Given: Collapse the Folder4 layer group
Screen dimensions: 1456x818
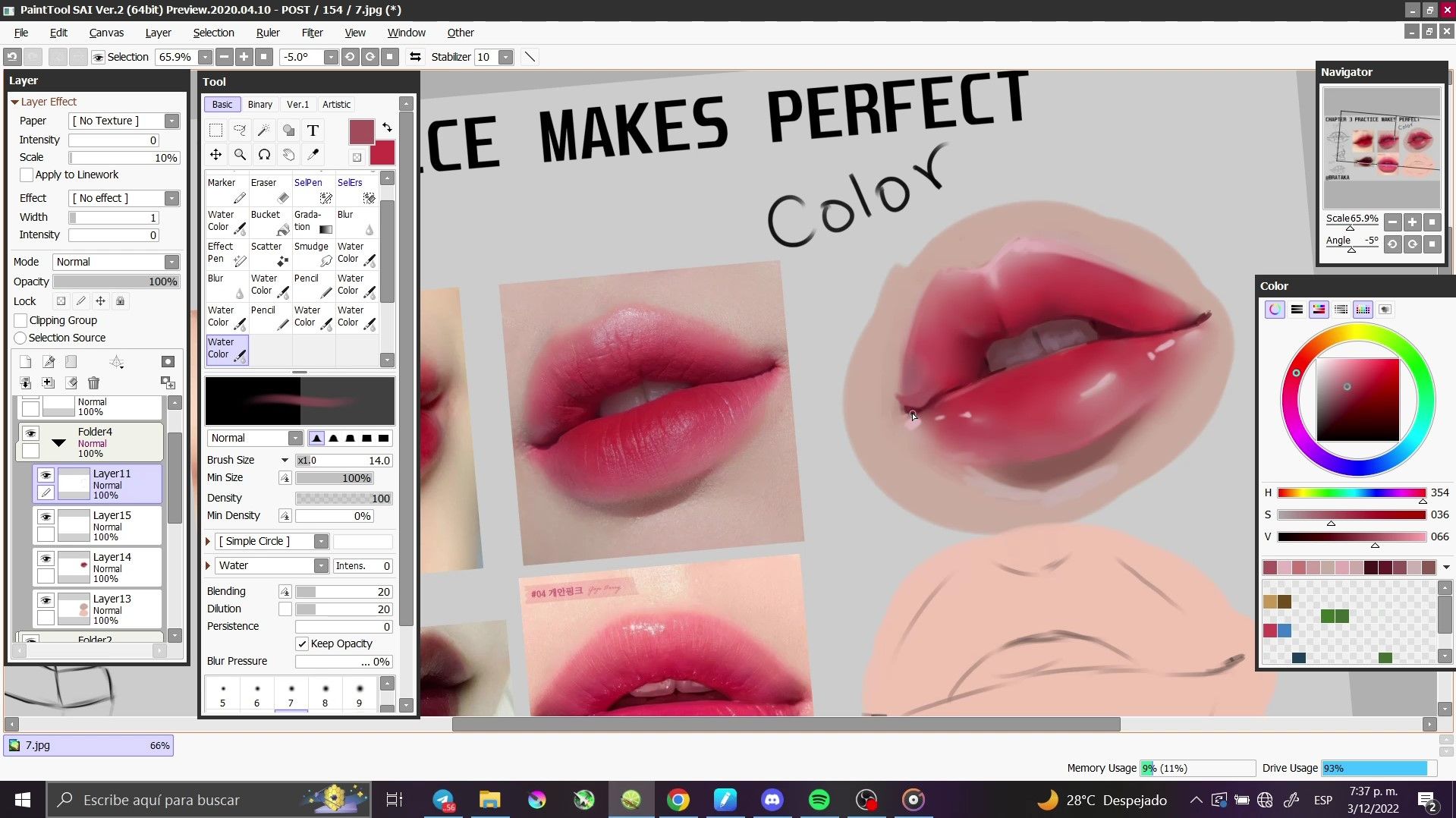Looking at the screenshot, I should [x=58, y=442].
